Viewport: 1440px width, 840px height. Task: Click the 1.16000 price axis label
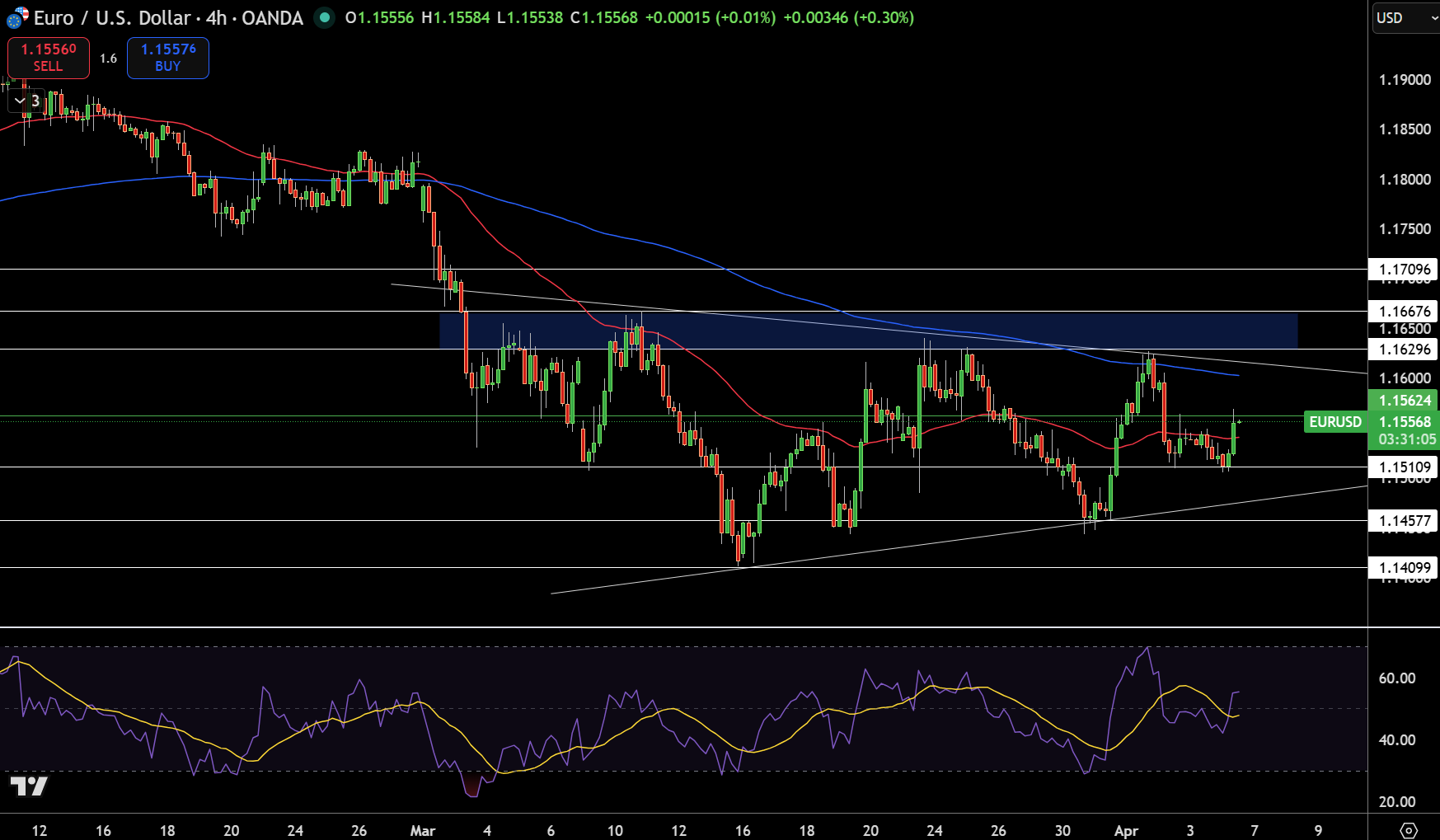[1405, 378]
